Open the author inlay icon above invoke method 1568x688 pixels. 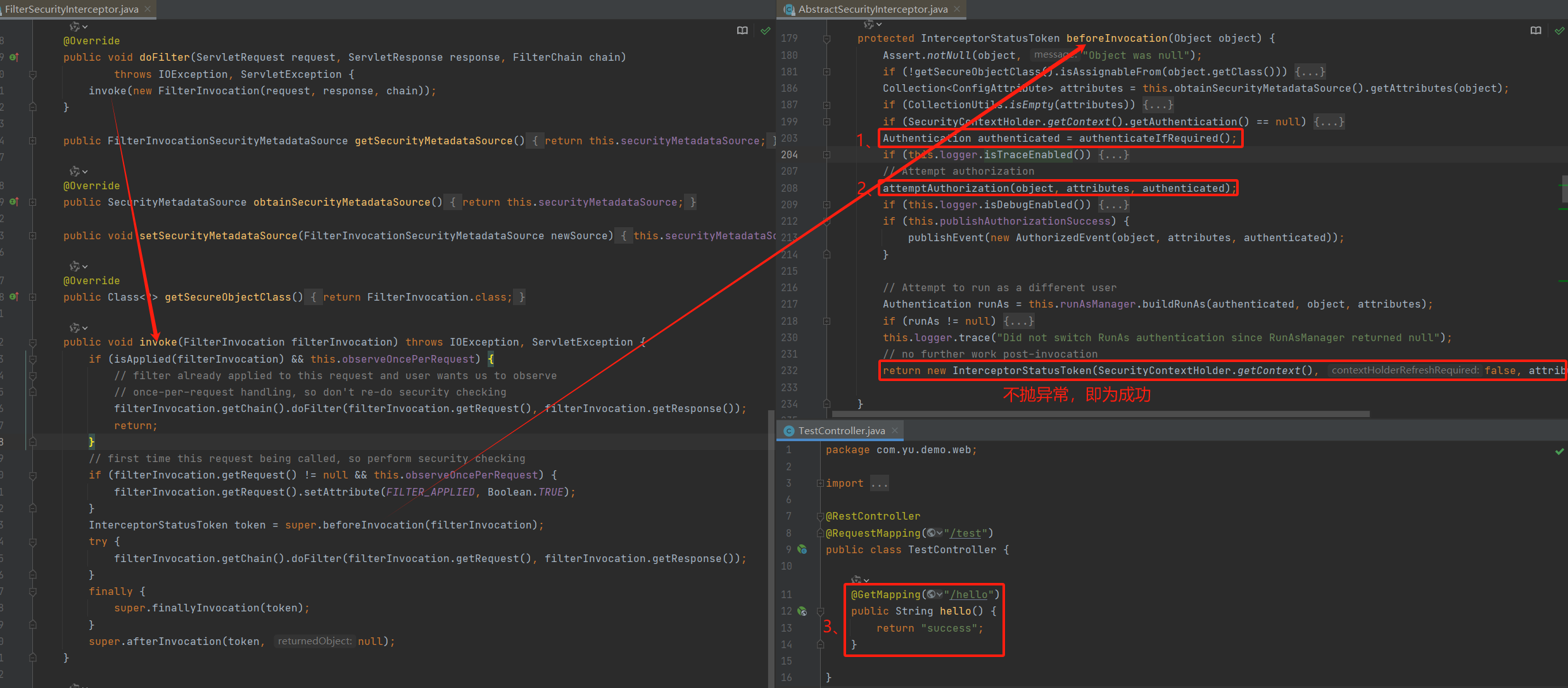79,328
